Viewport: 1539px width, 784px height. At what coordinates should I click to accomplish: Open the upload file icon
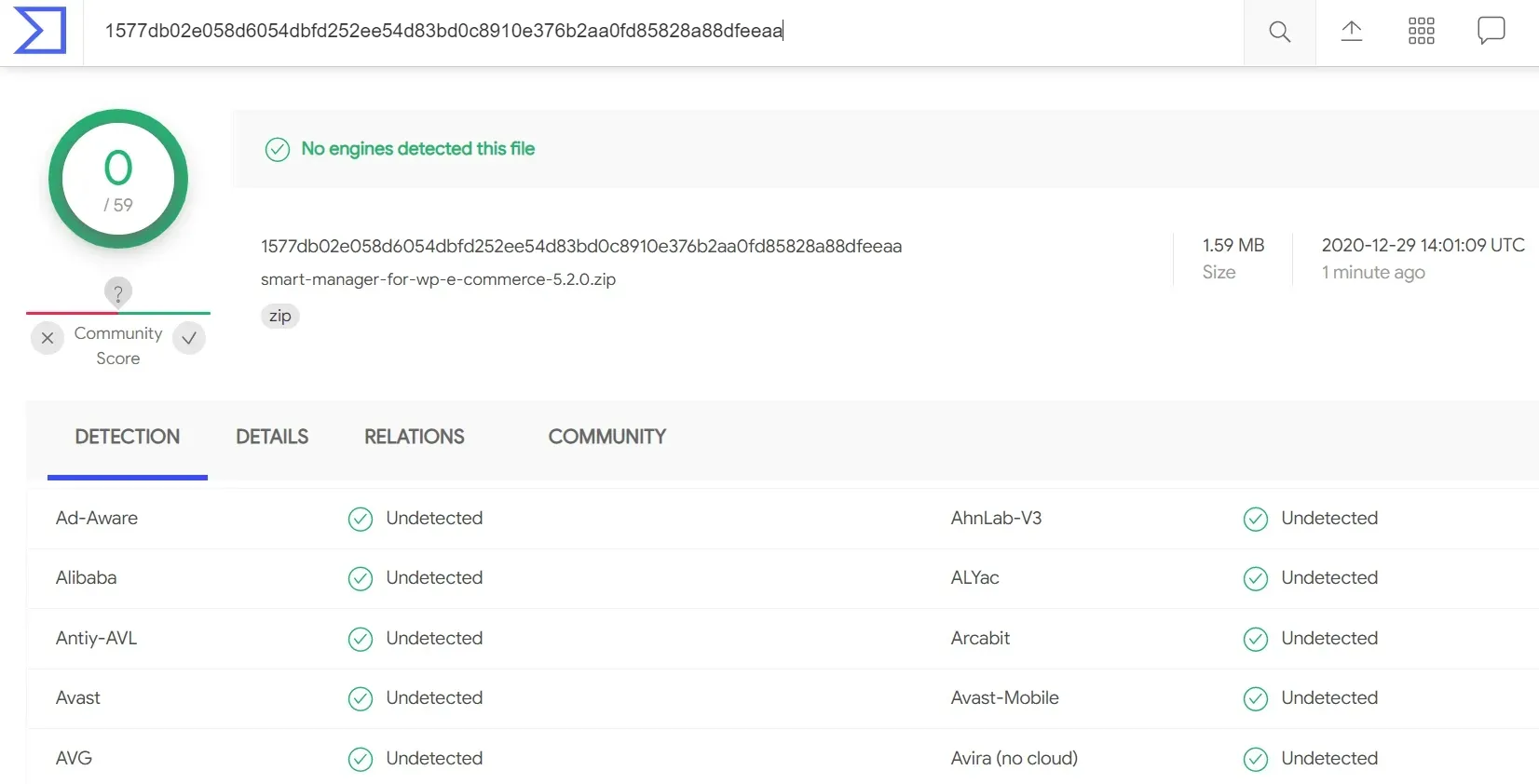(x=1352, y=31)
